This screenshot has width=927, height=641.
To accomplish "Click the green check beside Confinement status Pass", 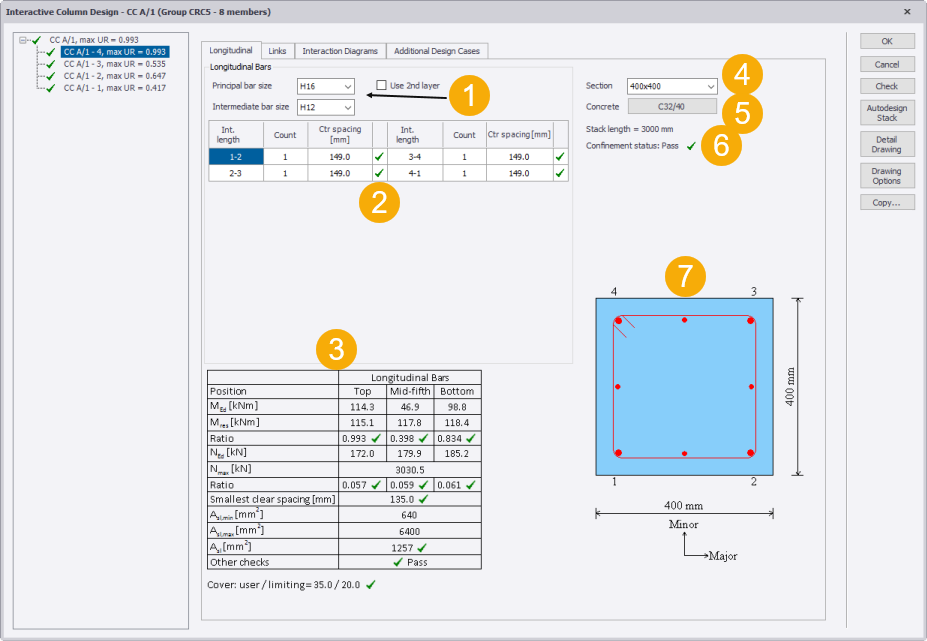I will pos(690,145).
